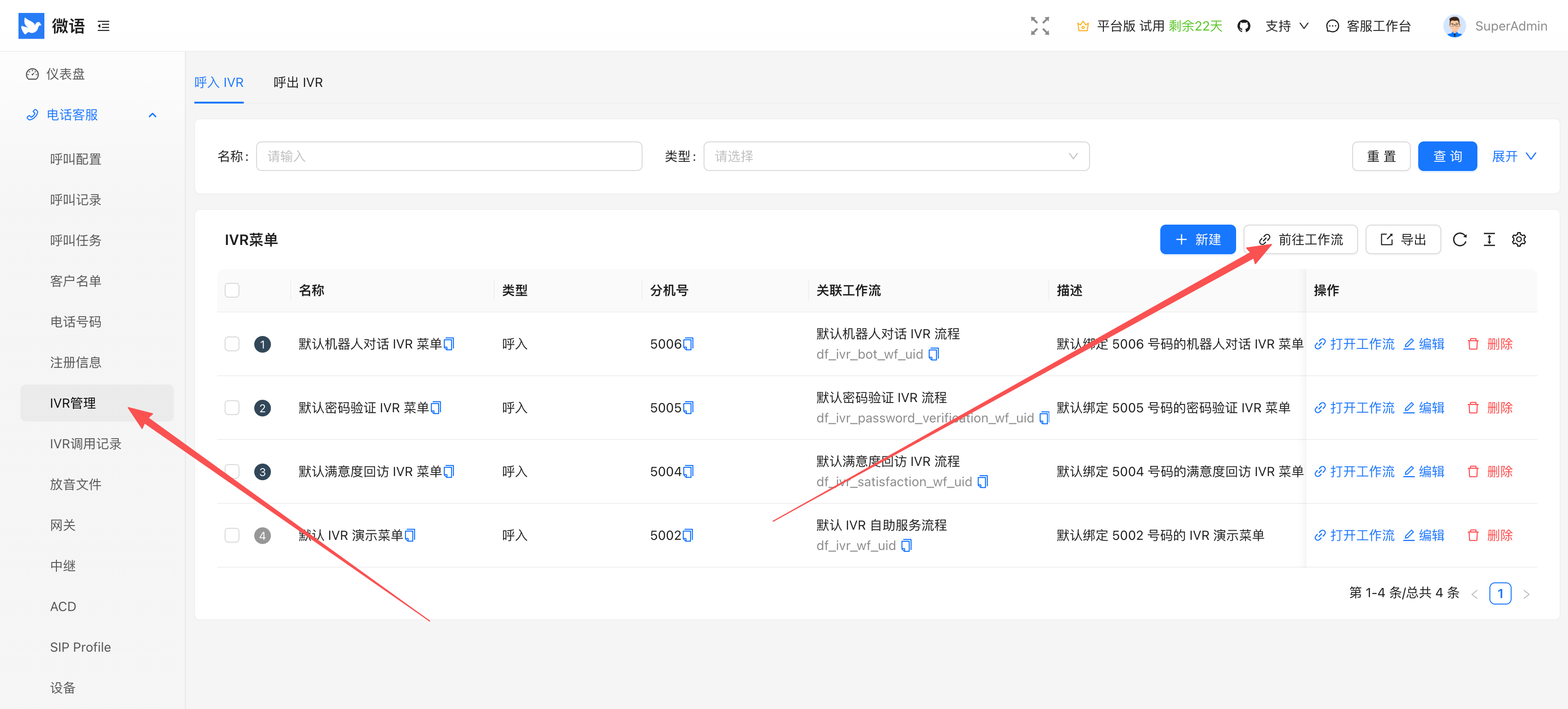Change table row density icon
1568x709 pixels.
1489,239
